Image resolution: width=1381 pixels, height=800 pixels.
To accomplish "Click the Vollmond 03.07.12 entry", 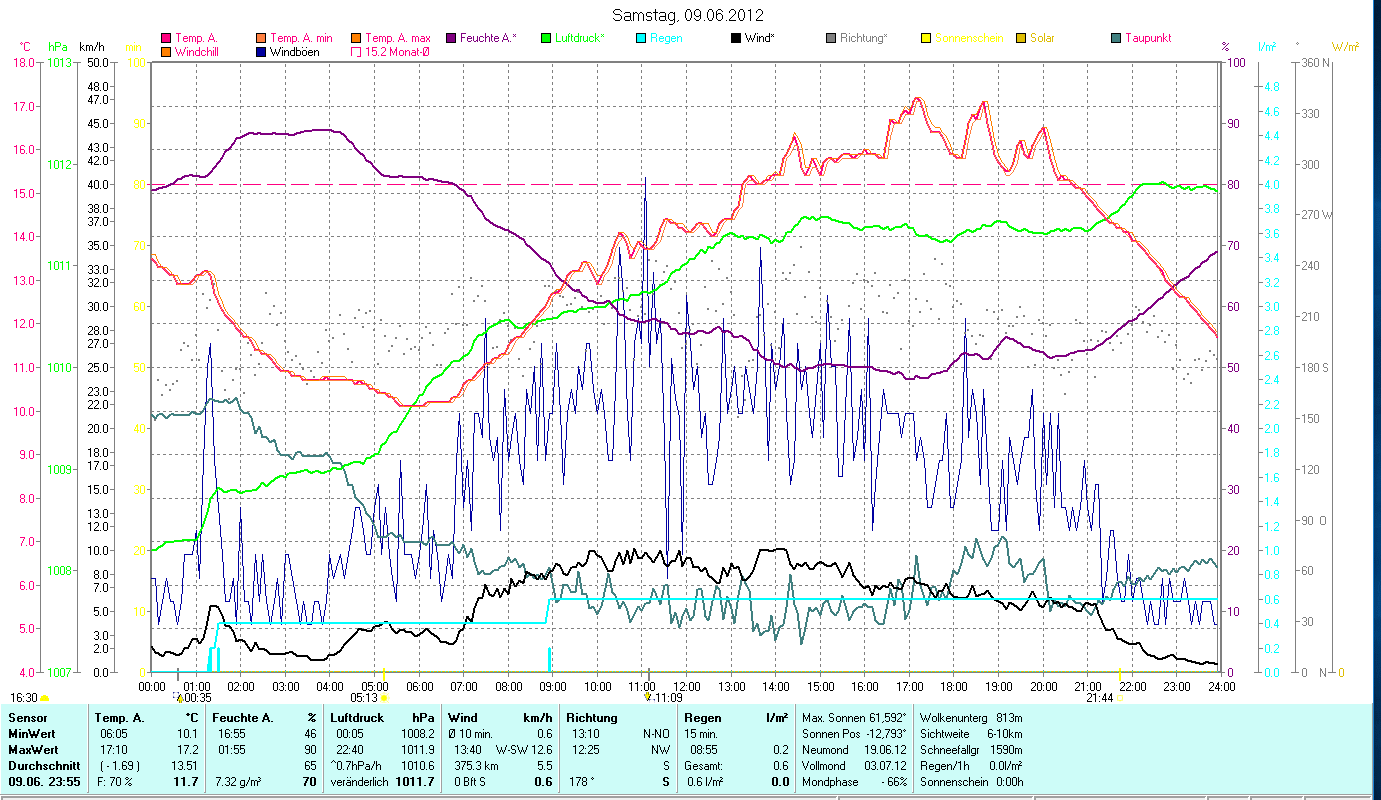I will pos(855,766).
